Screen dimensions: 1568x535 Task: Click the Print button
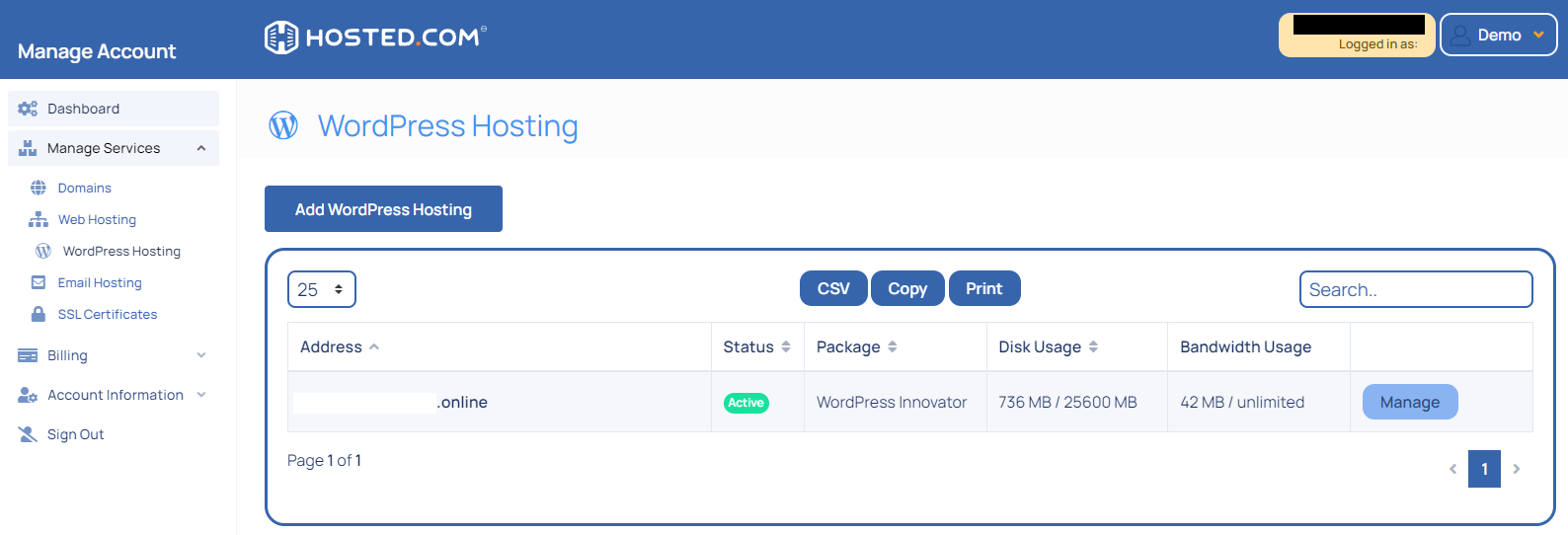[984, 288]
